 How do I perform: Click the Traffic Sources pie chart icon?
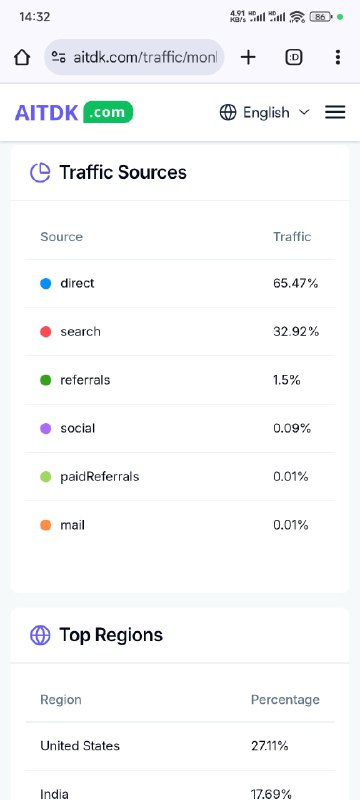[x=40, y=172]
